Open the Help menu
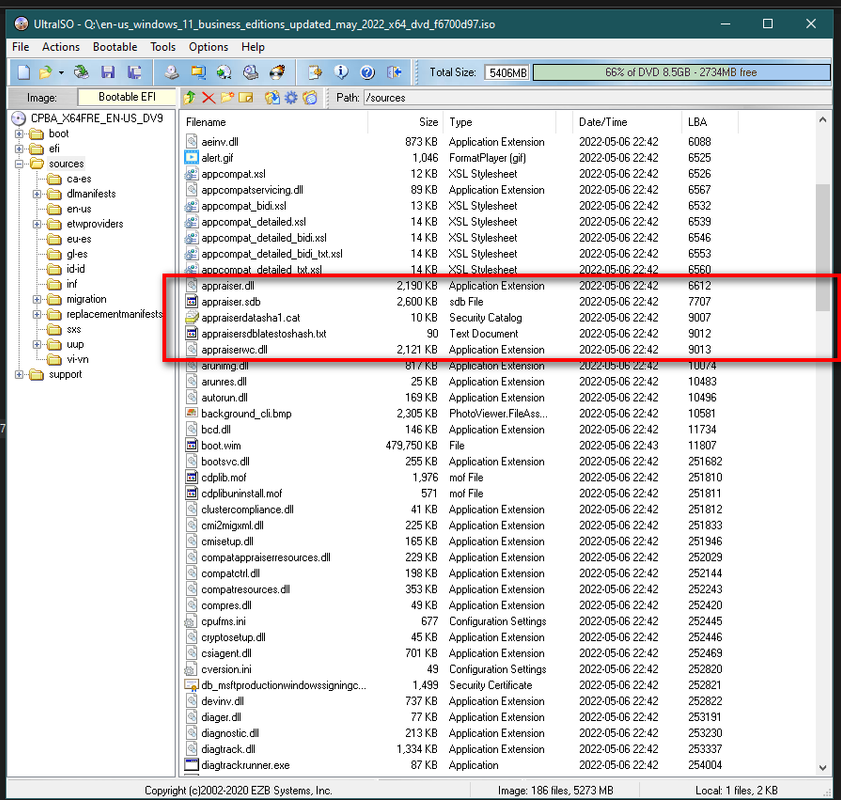The height and width of the screenshot is (800, 841). [253, 47]
